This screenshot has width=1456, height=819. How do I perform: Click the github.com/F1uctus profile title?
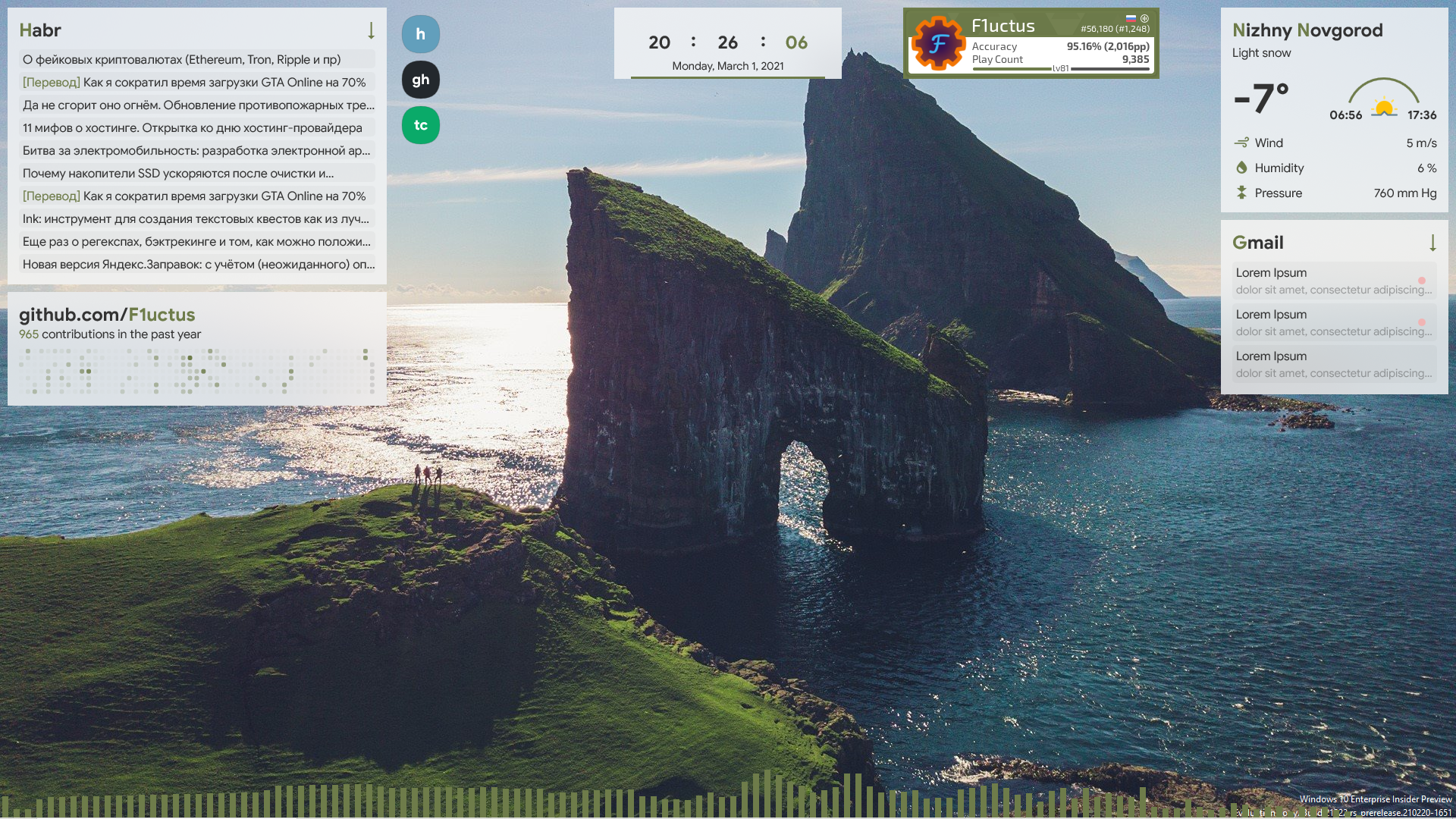pos(107,315)
